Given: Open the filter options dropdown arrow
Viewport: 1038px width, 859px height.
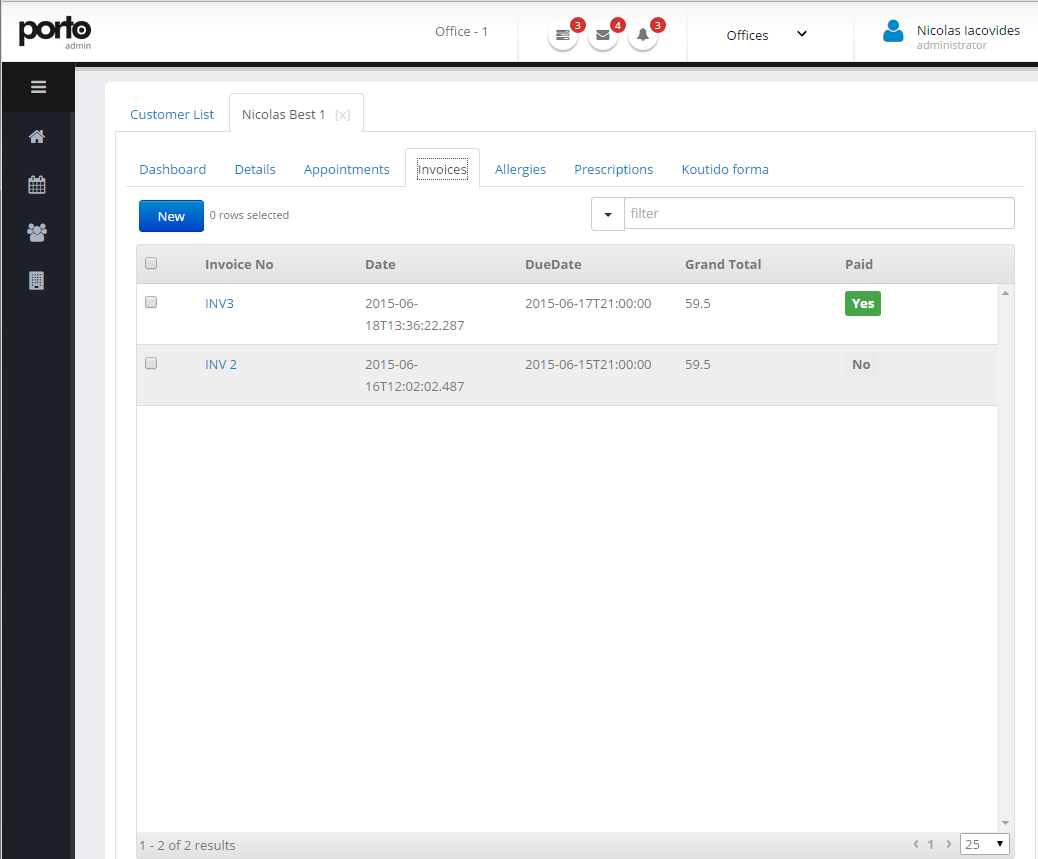Looking at the screenshot, I should click(608, 214).
